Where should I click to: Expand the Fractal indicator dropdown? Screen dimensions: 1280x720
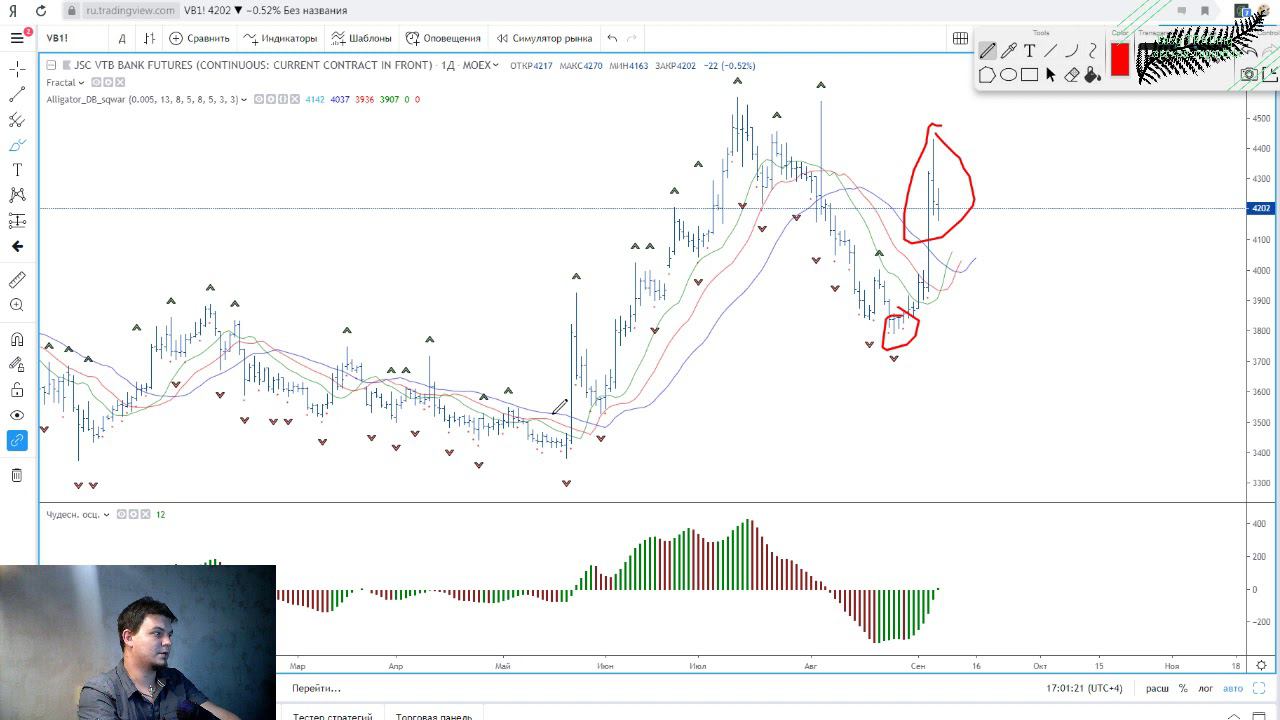[x=81, y=82]
